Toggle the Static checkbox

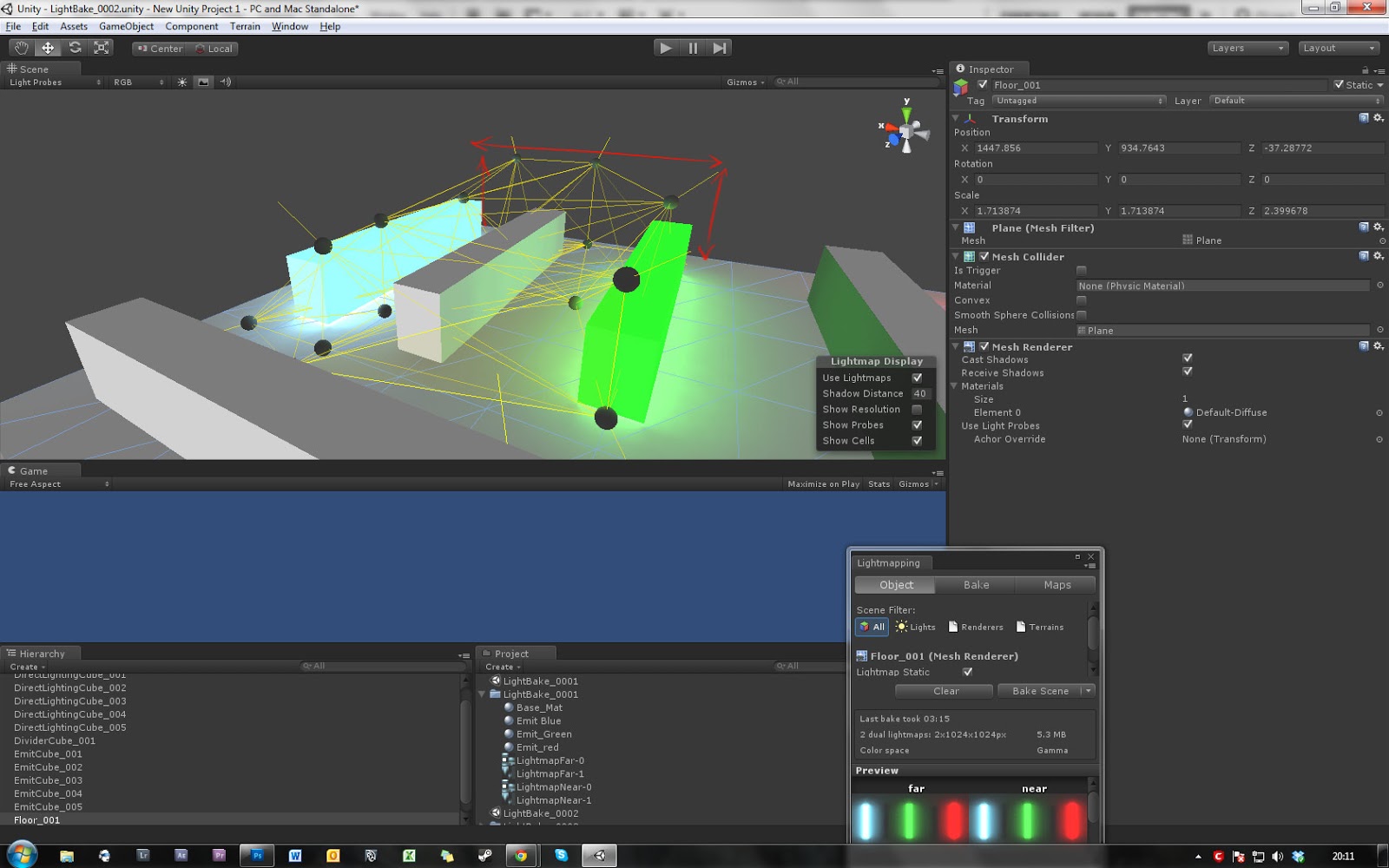click(1339, 85)
